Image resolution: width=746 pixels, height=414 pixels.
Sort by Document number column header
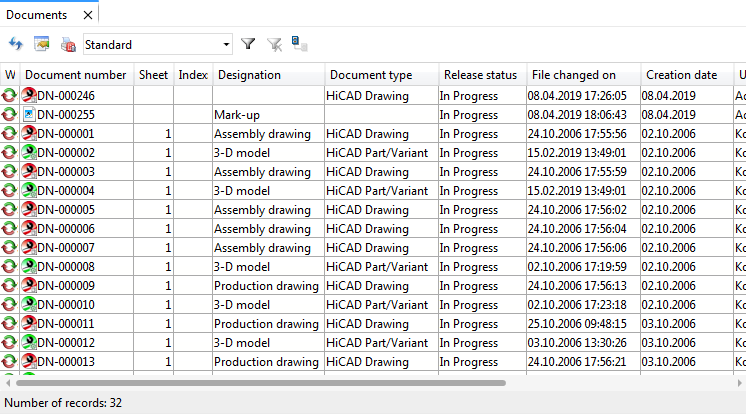pyautogui.click(x=75, y=75)
